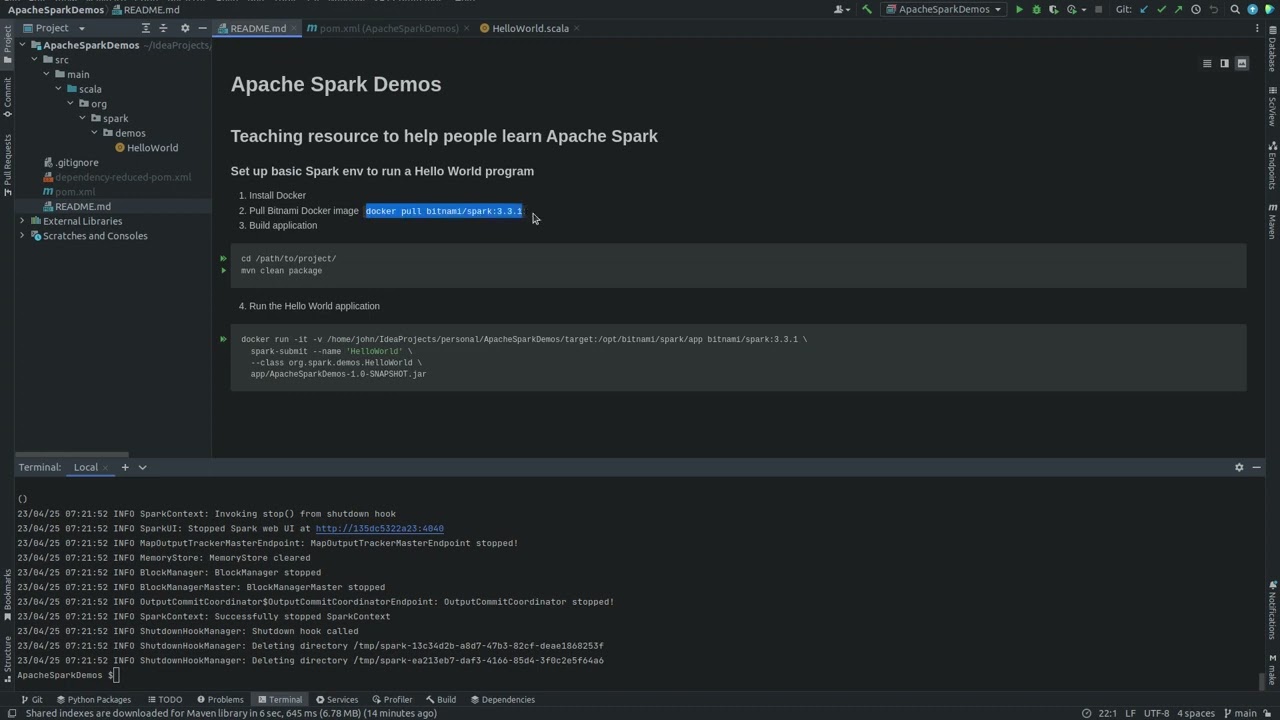Open the Problems tool window
The image size is (1280, 720).
[220, 700]
